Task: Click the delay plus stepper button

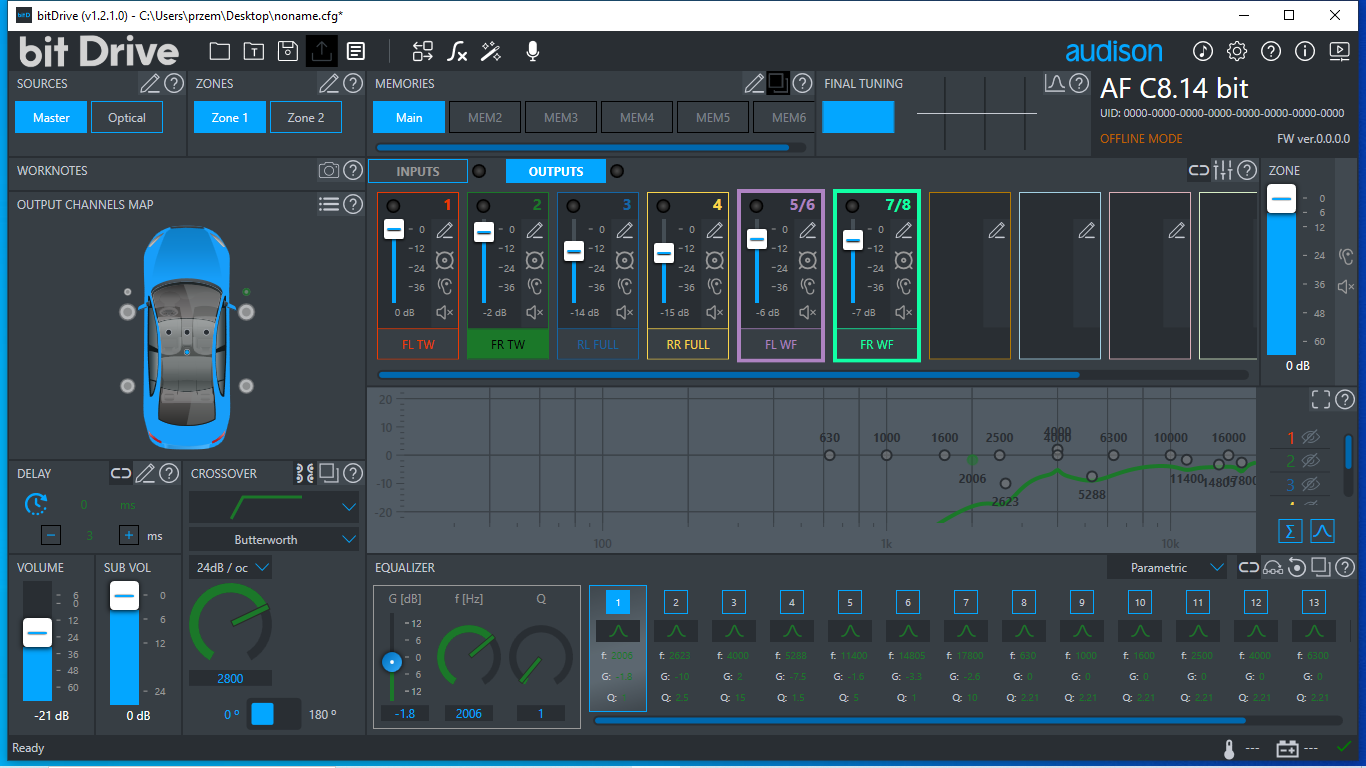Action: pyautogui.click(x=129, y=536)
